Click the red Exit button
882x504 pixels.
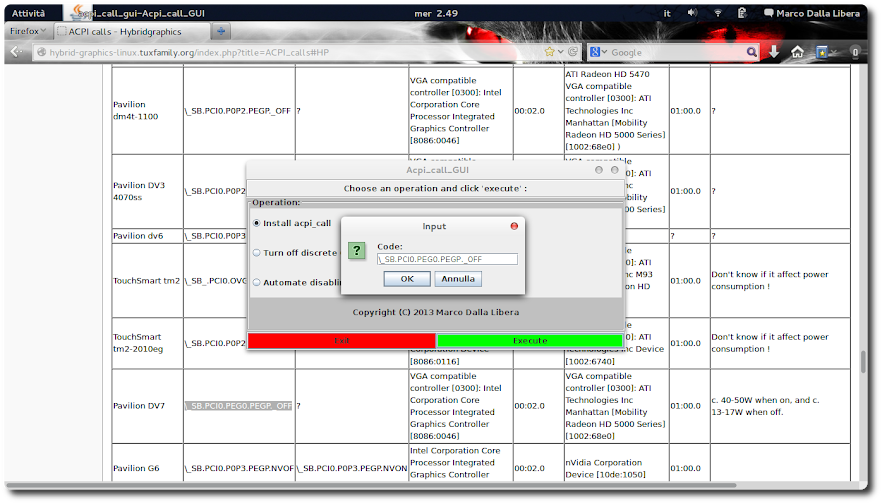[x=341, y=340]
